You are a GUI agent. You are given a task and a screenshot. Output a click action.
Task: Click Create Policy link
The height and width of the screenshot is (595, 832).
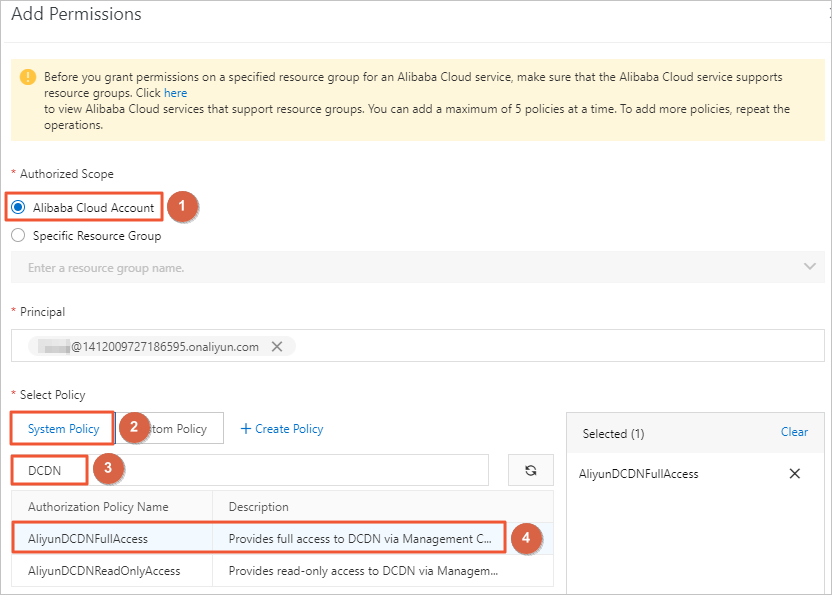(289, 429)
